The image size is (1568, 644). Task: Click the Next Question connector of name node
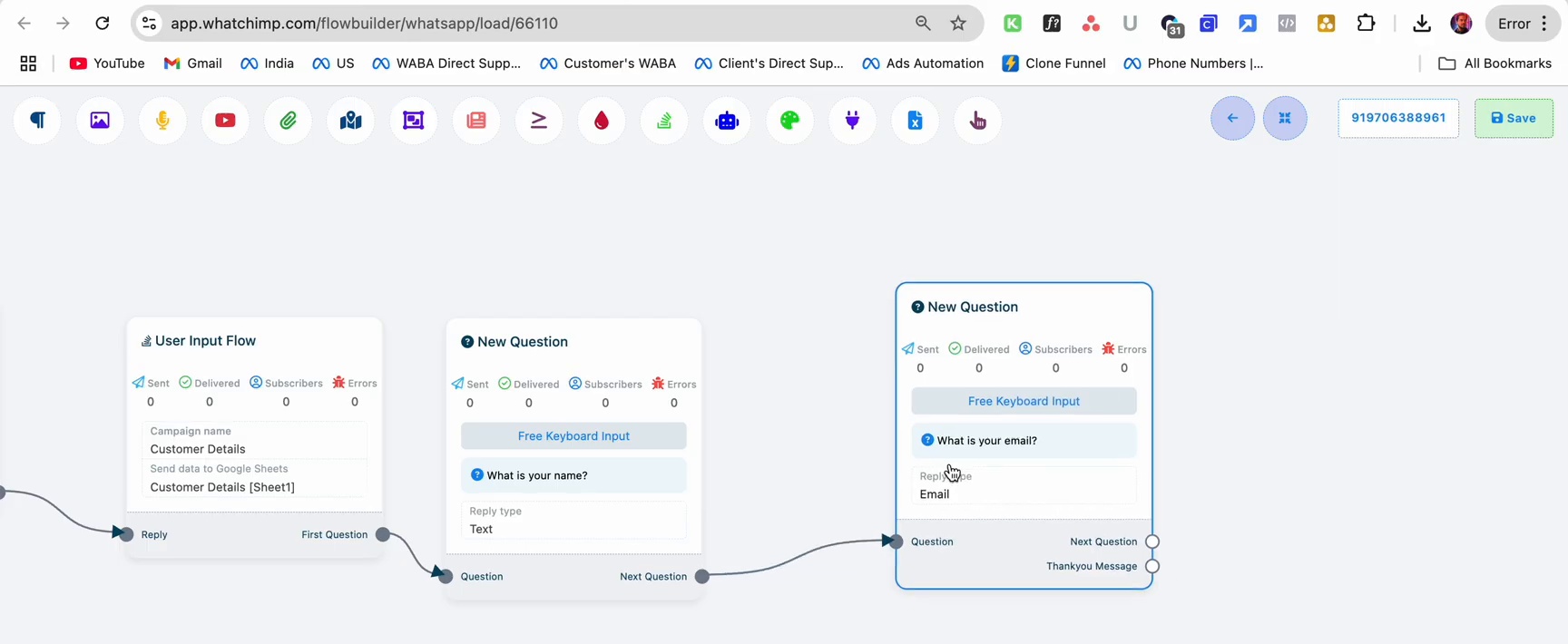702,576
